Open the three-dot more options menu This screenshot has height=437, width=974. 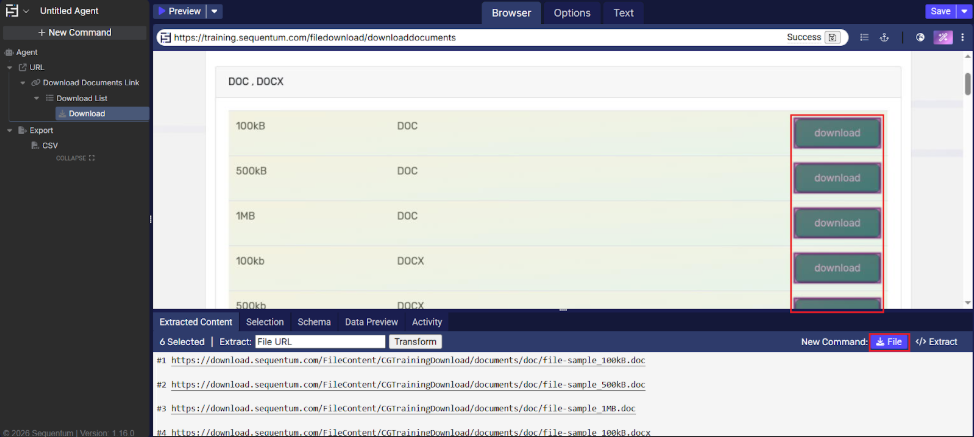(964, 37)
